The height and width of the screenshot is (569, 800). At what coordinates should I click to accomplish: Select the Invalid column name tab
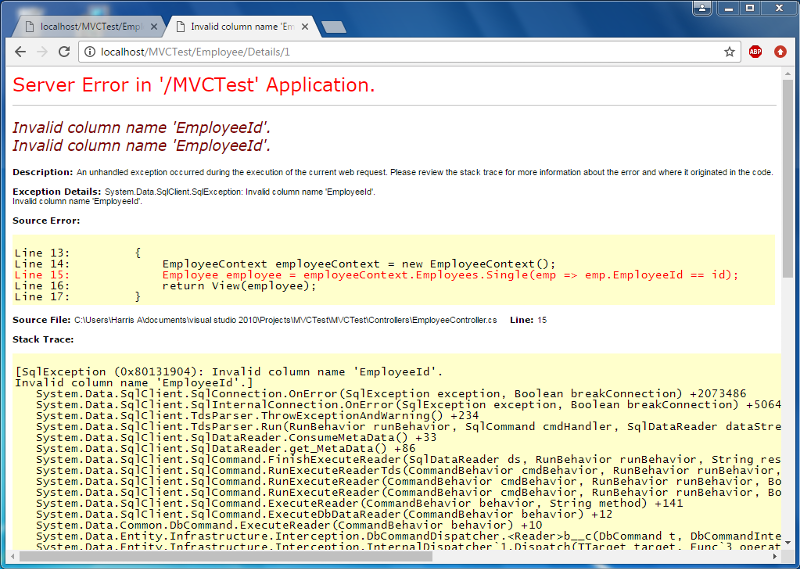point(240,27)
